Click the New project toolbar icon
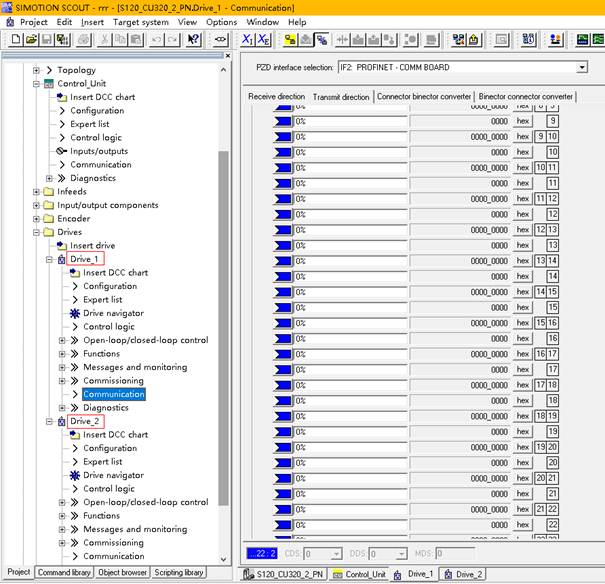 tap(17, 40)
